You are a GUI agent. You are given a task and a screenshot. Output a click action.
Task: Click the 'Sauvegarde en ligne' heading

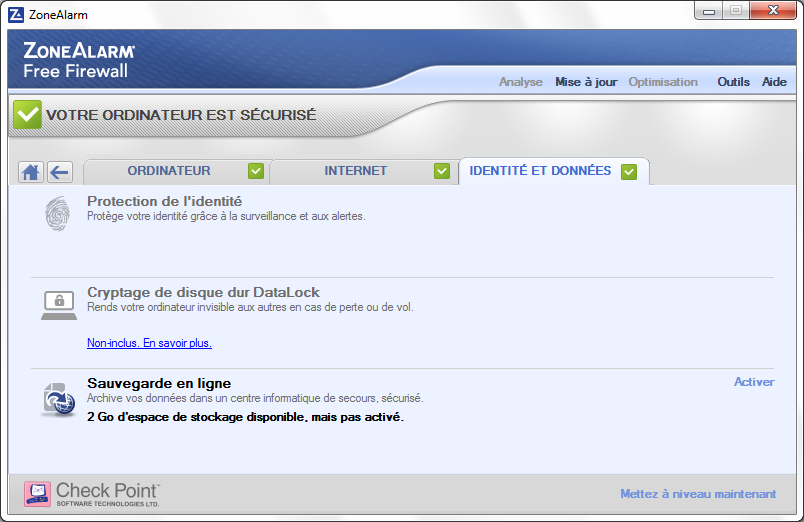point(159,384)
